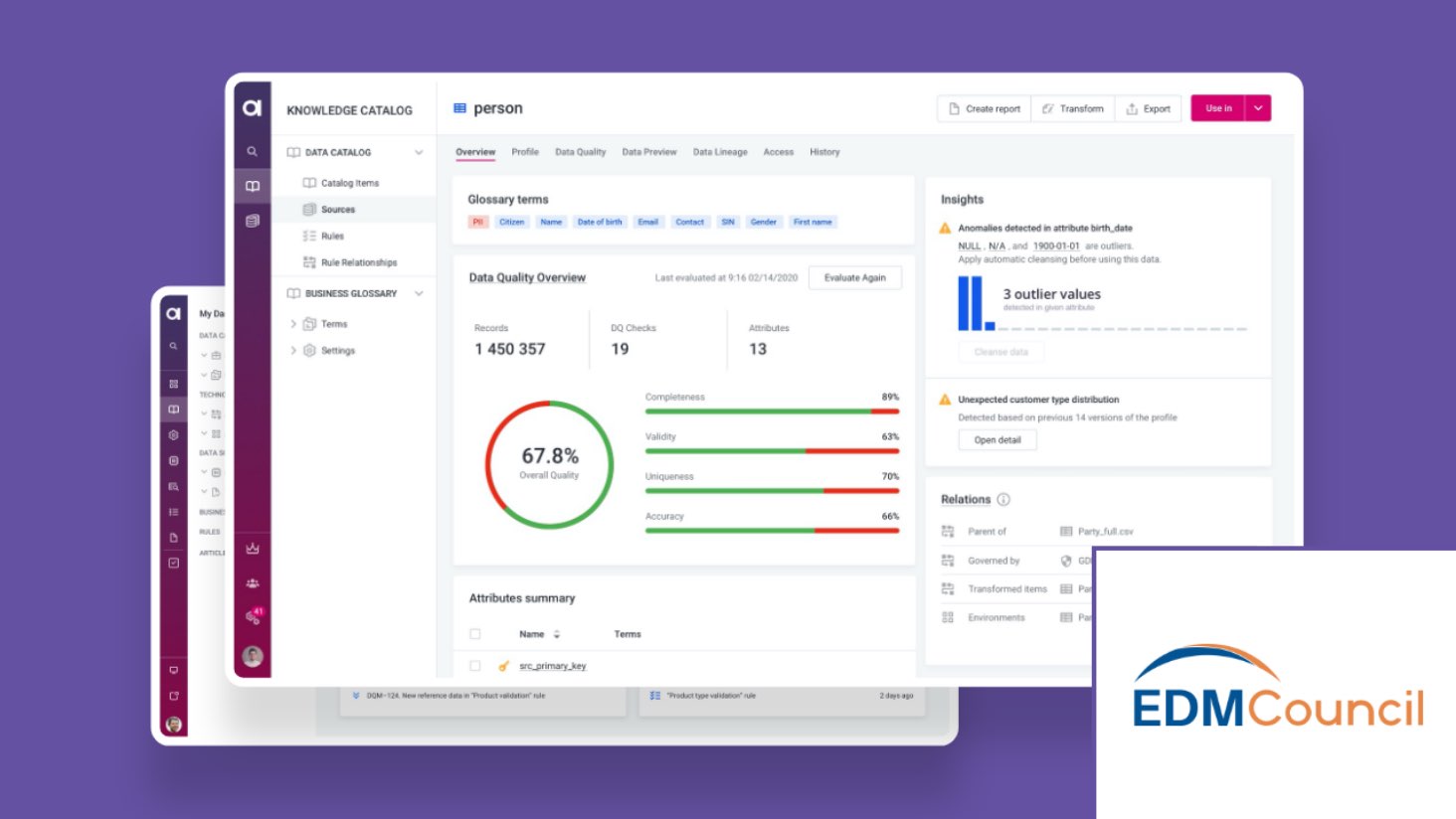Click the key icon beside src_primary_key
Screen dimensions: 1456x819
[x=503, y=666]
